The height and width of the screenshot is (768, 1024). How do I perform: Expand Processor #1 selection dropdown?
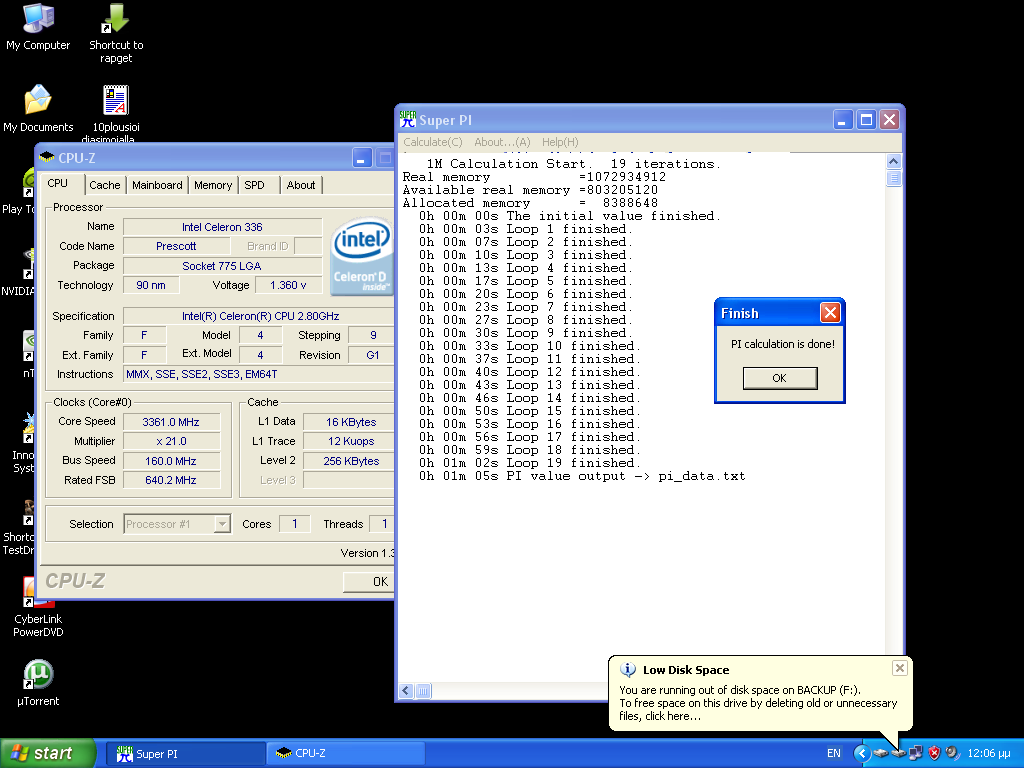pyautogui.click(x=222, y=524)
